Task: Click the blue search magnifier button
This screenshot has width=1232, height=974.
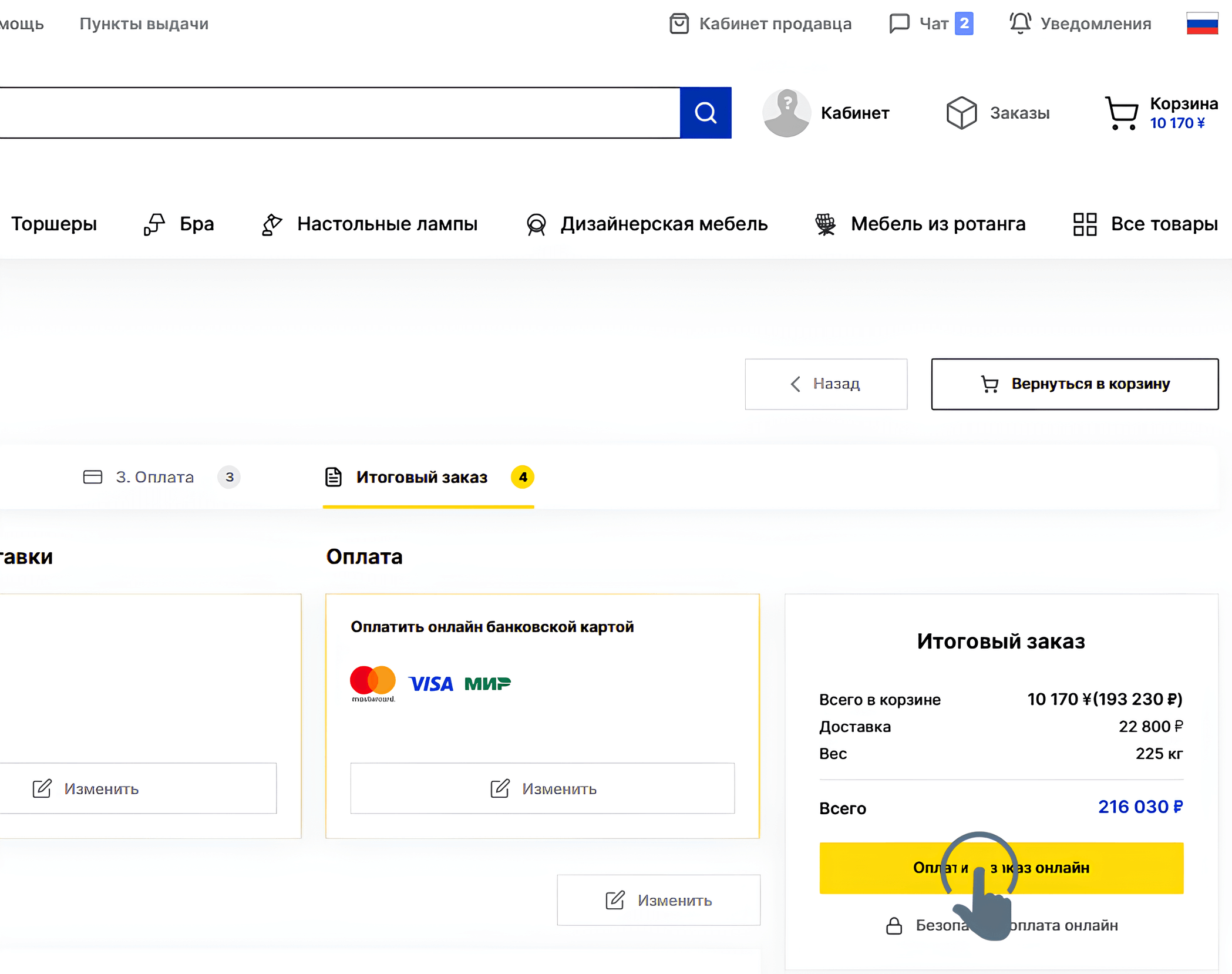Action: click(x=705, y=112)
